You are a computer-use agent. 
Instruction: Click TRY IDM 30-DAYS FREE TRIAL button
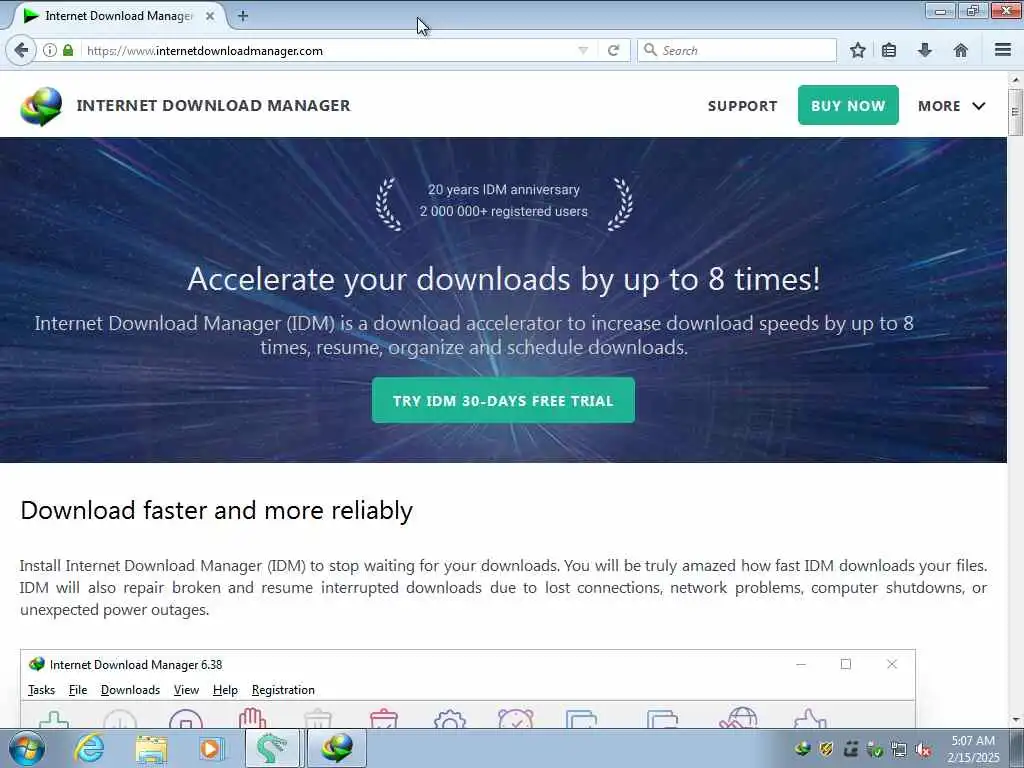click(x=503, y=400)
